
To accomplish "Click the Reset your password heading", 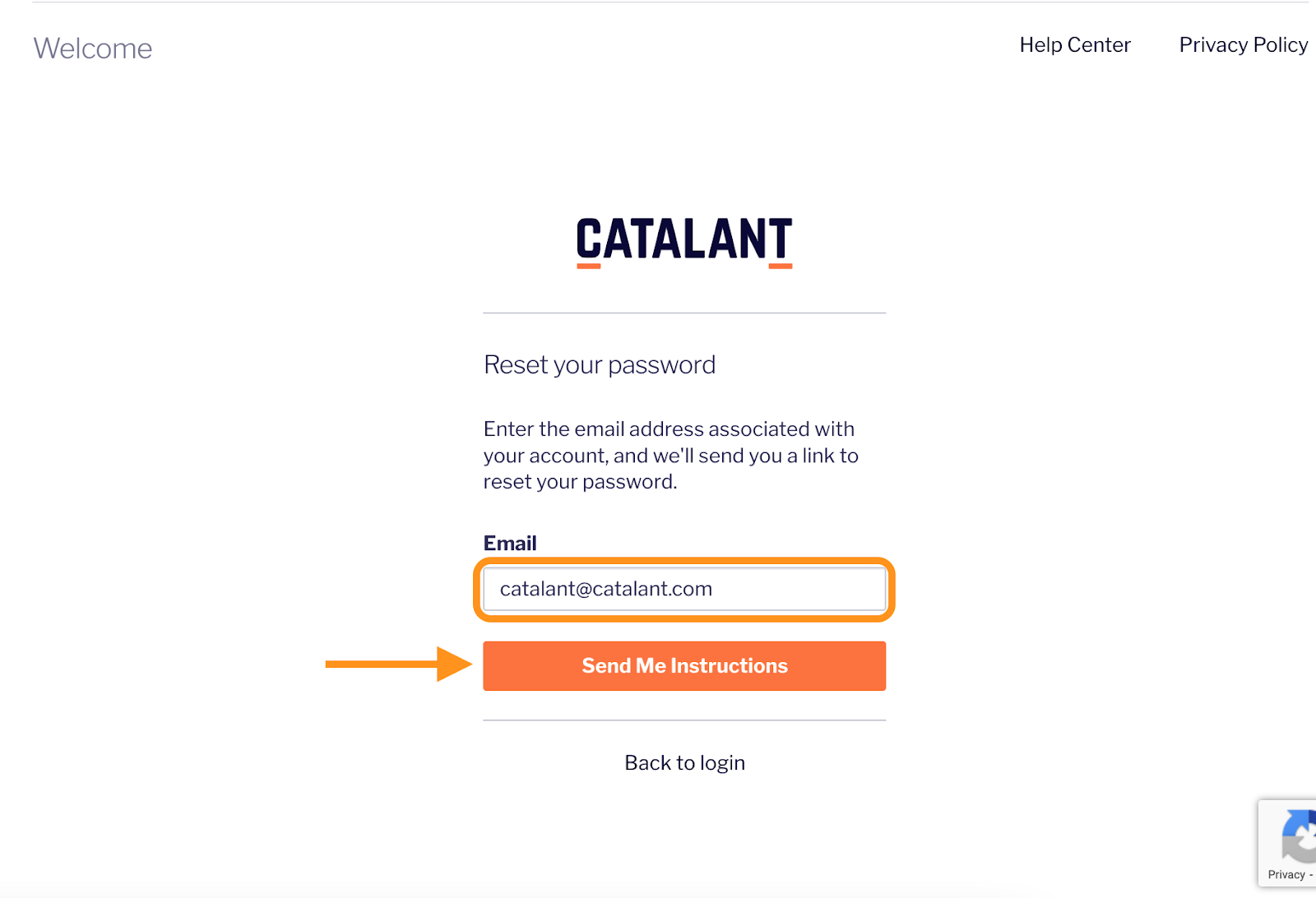I will (x=599, y=364).
